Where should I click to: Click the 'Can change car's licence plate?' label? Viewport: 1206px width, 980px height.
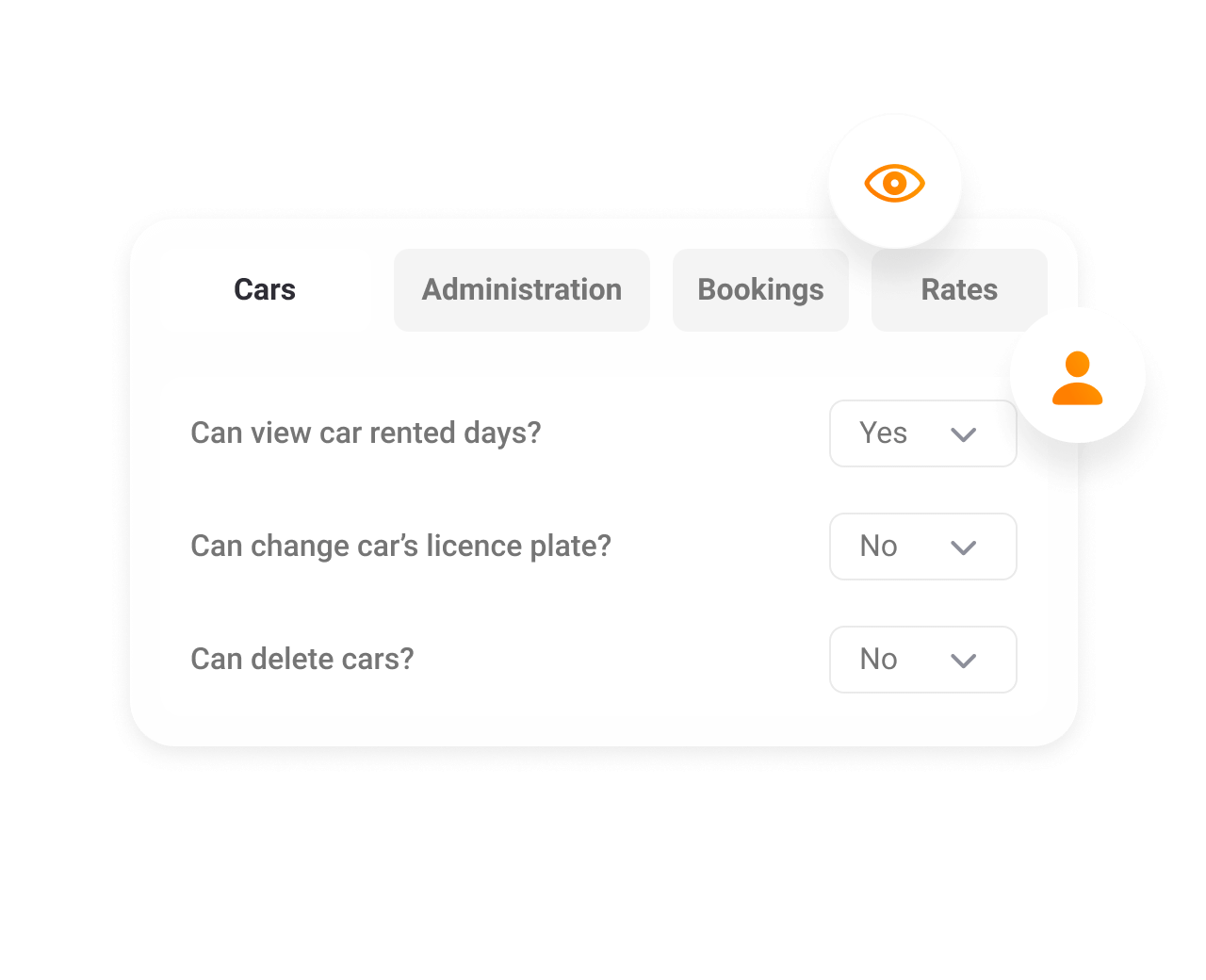(x=400, y=547)
